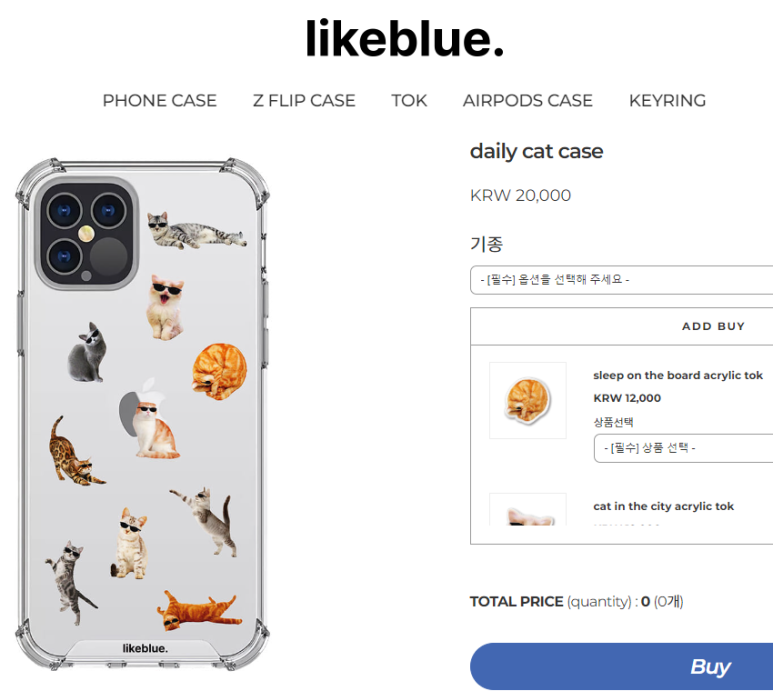Open the PHONE CASE menu

click(x=159, y=101)
